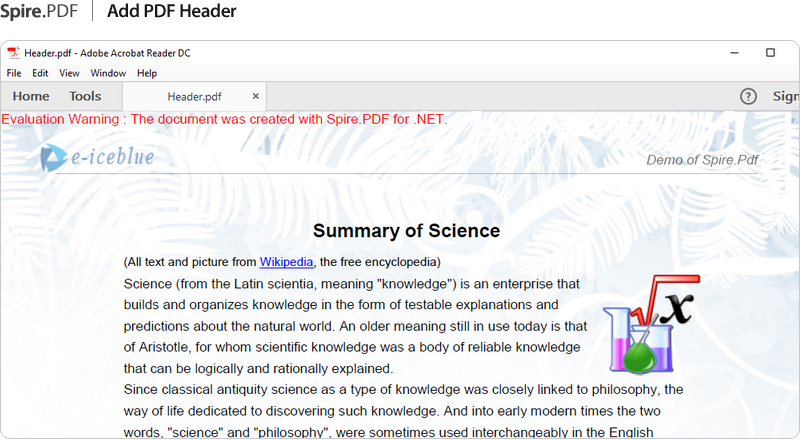Screen dimensions: 800x440
Task: Open the File menu
Action: [14, 73]
